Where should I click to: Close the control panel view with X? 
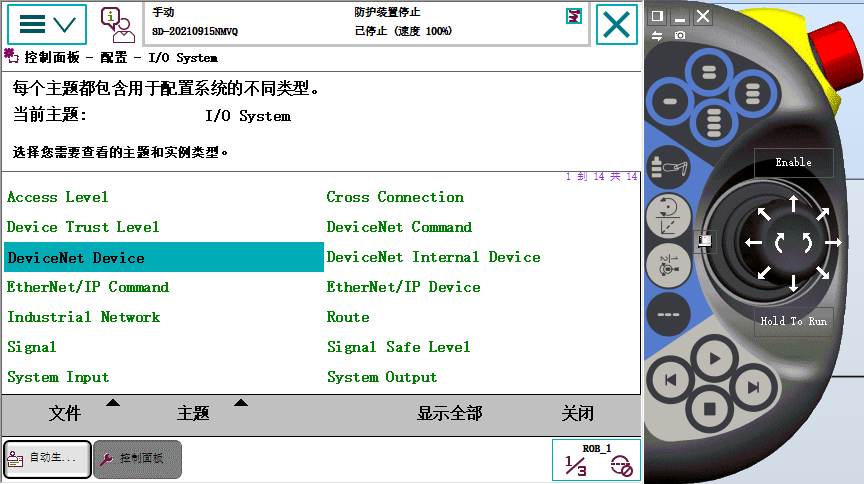click(x=617, y=24)
